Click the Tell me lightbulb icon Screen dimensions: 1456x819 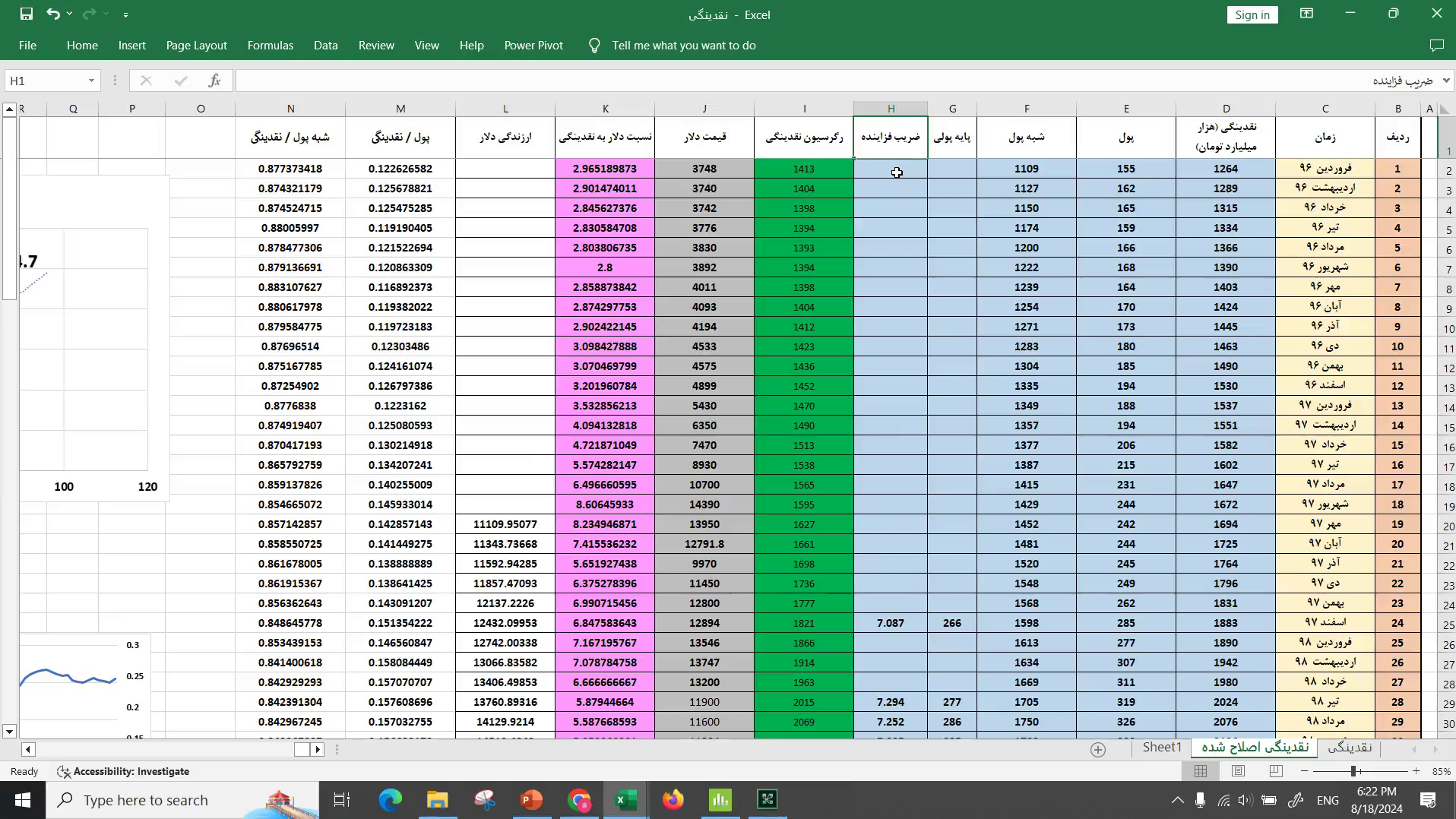point(595,46)
